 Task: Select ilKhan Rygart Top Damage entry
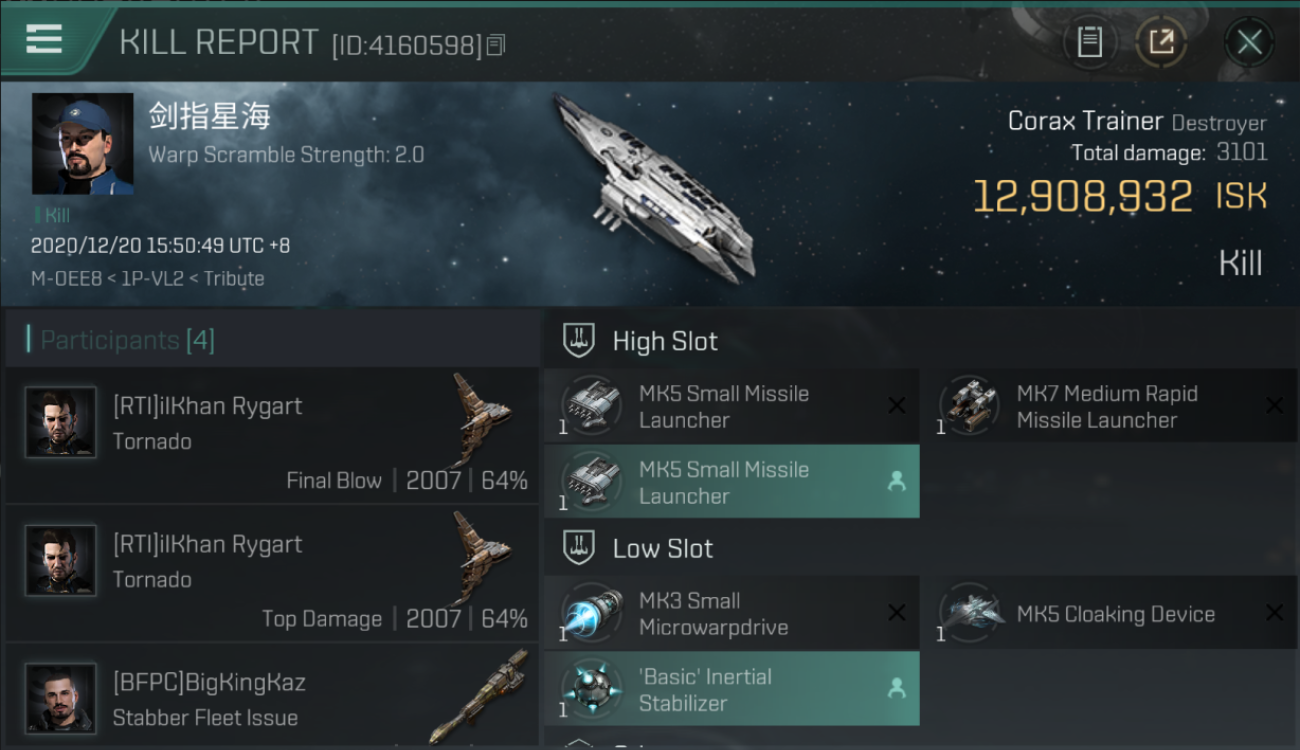272,573
